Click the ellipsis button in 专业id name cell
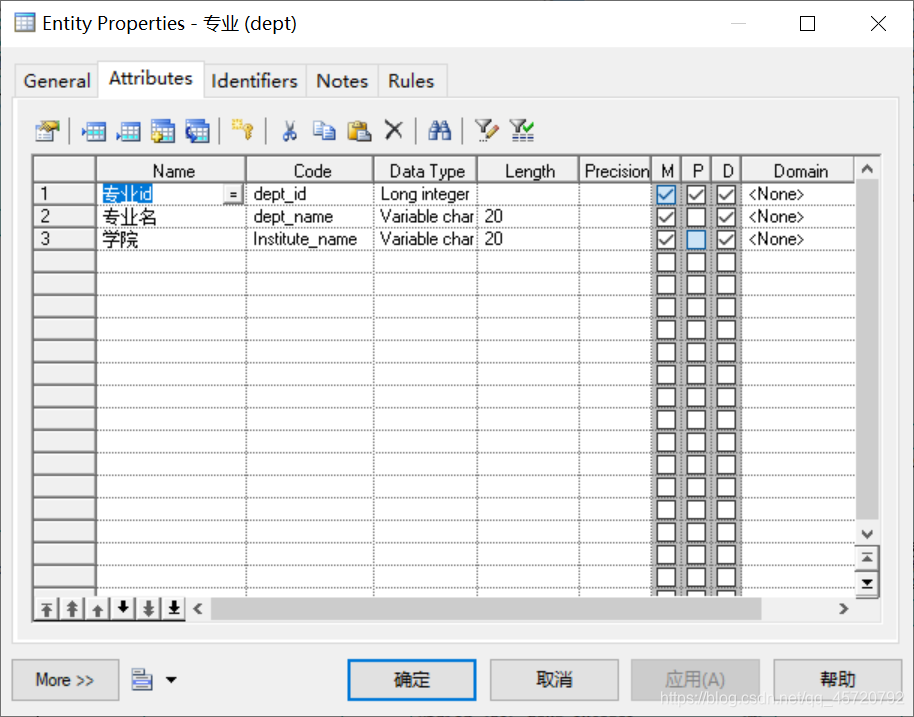 [233, 194]
